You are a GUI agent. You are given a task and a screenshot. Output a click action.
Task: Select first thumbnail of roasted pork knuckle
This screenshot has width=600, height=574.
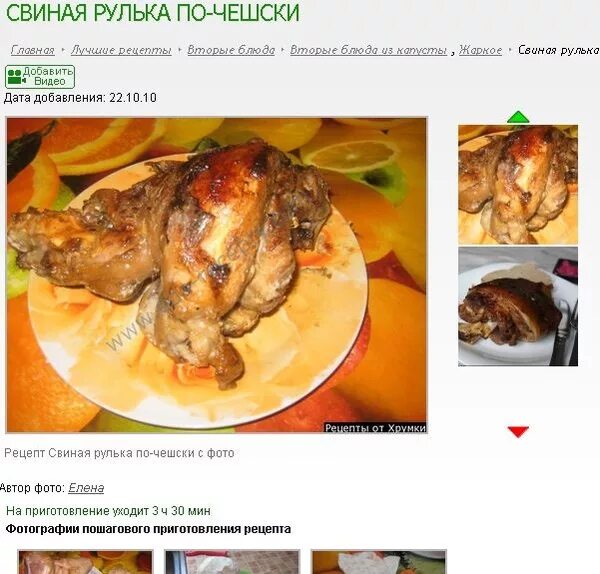518,184
